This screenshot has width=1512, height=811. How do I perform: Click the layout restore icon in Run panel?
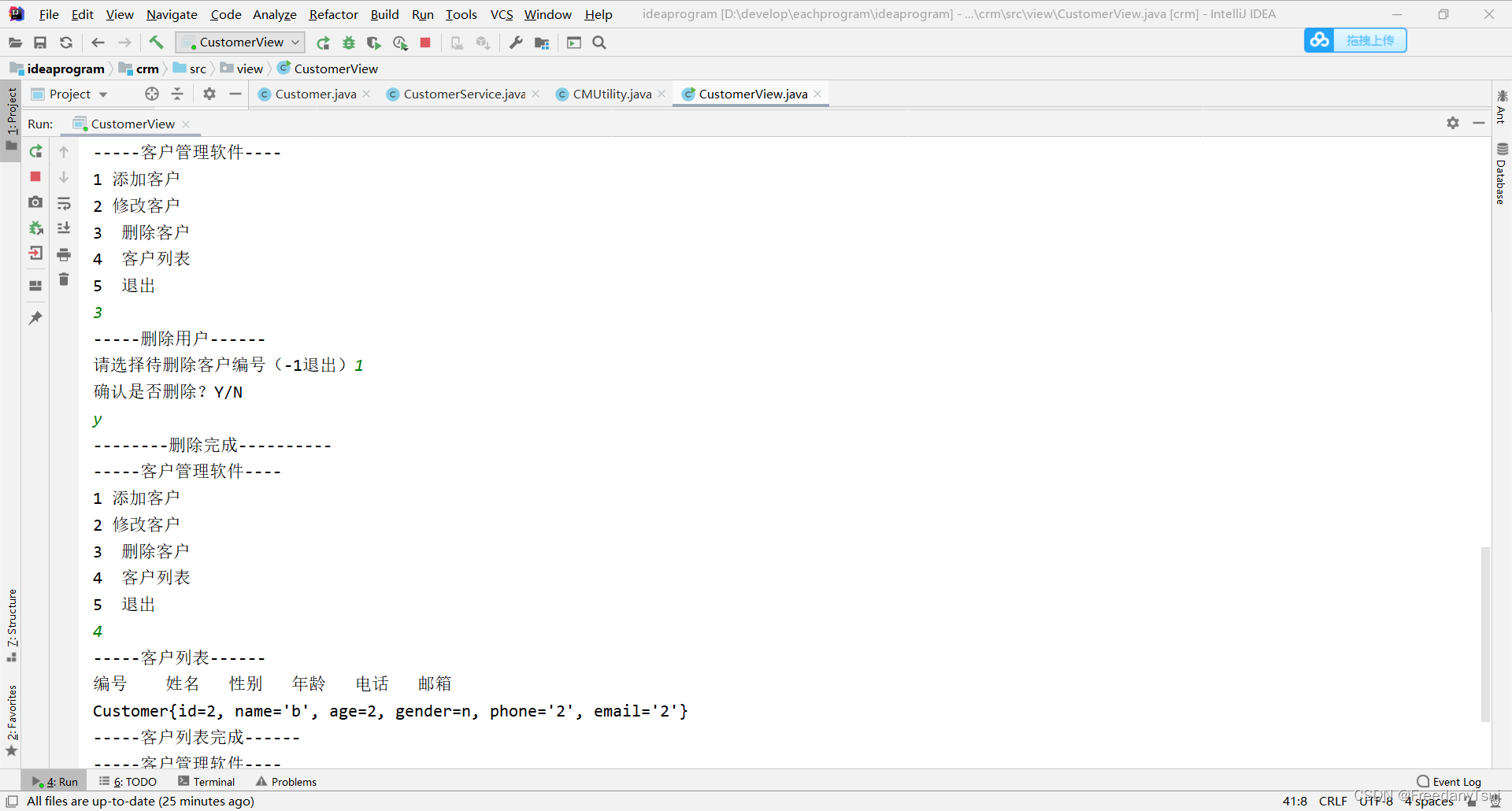pos(35,286)
